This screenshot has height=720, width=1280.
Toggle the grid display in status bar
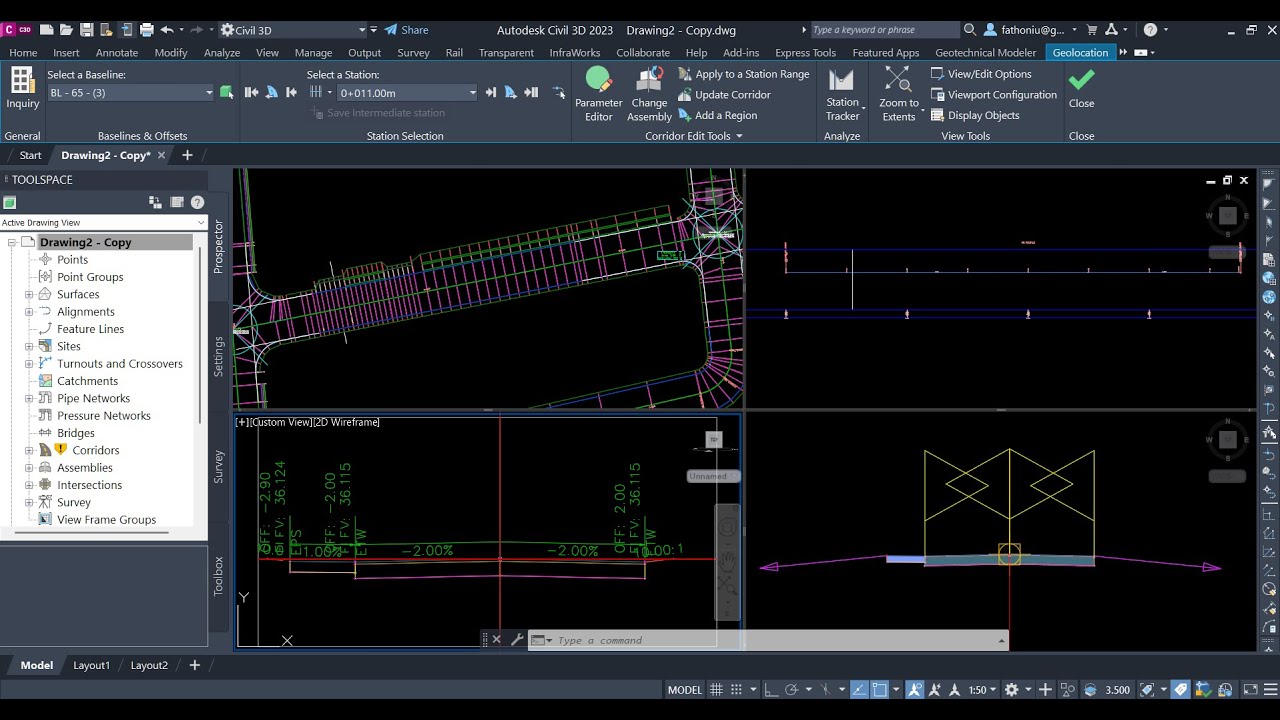click(x=716, y=690)
